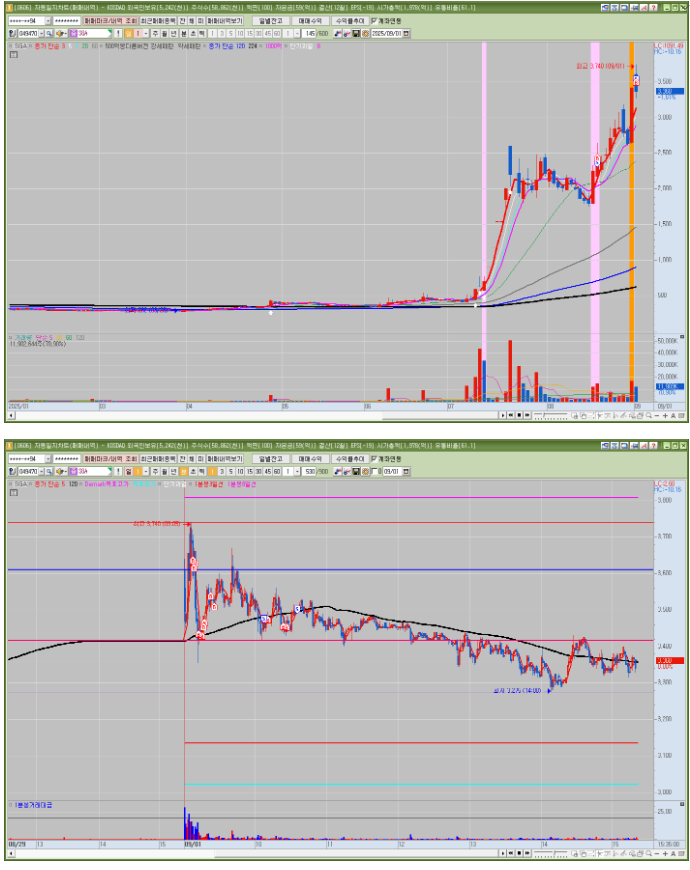Screen dimensions: 690x870
Task: Click first chart tool icon after 530/900
Action: pos(338,472)
